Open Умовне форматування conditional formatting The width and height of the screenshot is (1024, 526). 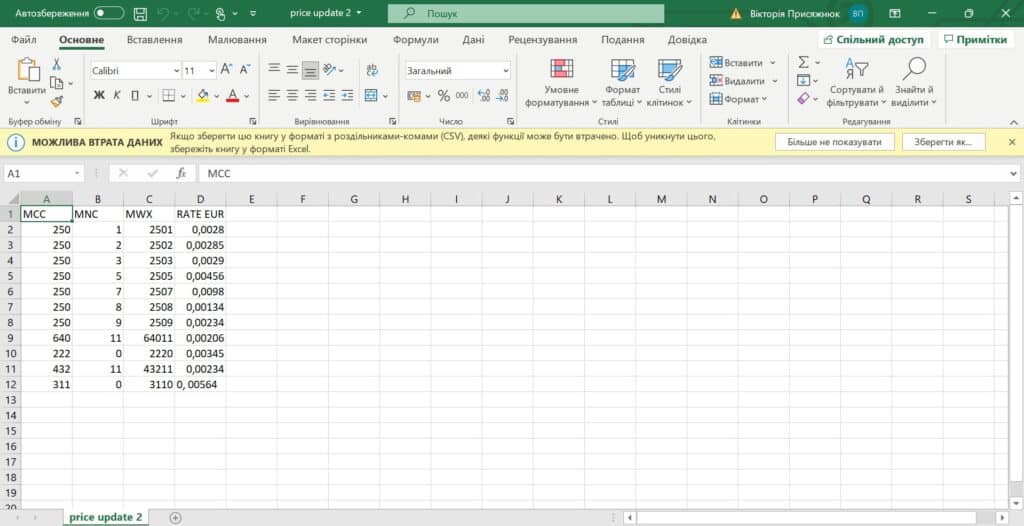(561, 82)
